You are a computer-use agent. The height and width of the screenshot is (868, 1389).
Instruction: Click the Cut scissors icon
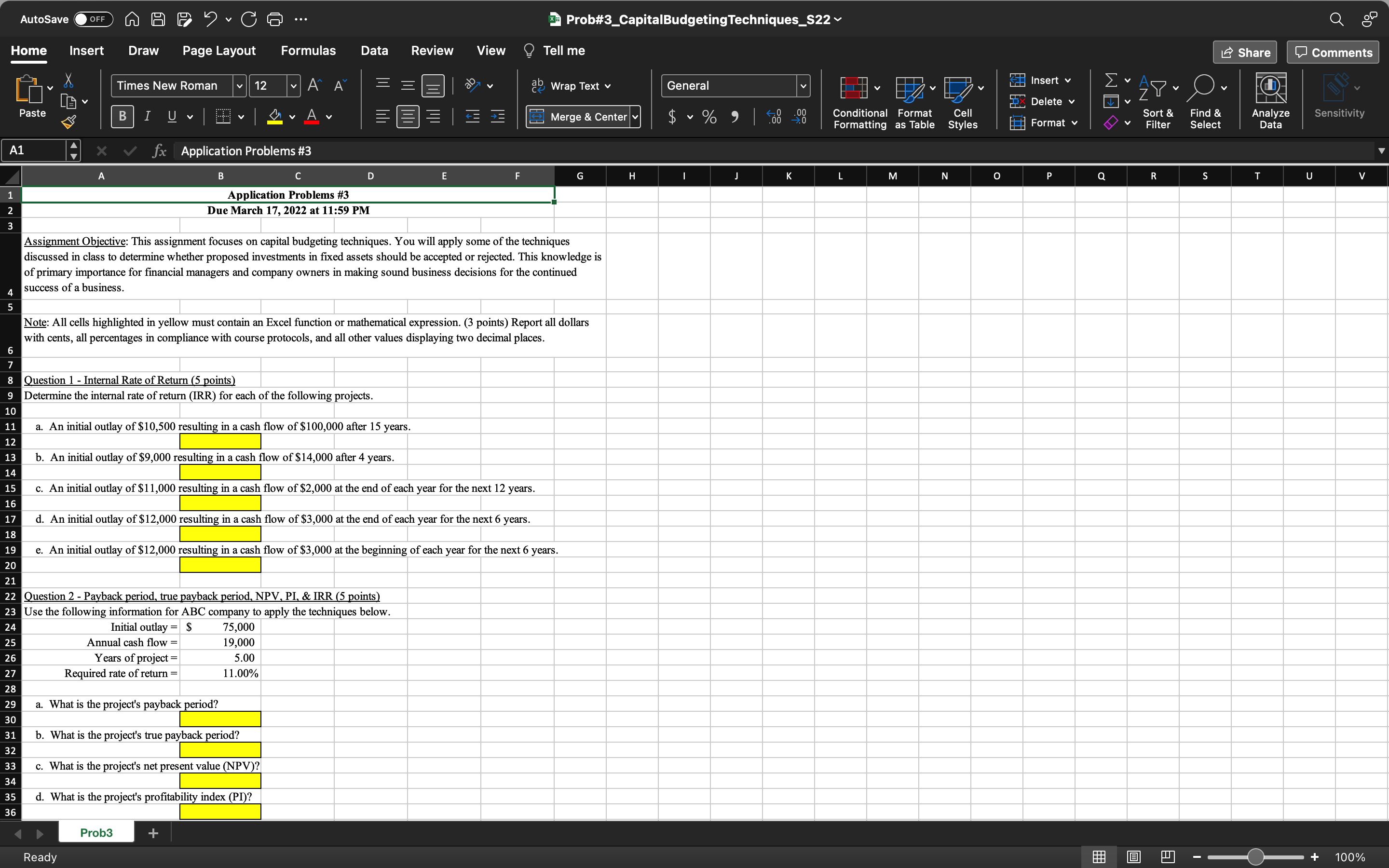tap(68, 81)
